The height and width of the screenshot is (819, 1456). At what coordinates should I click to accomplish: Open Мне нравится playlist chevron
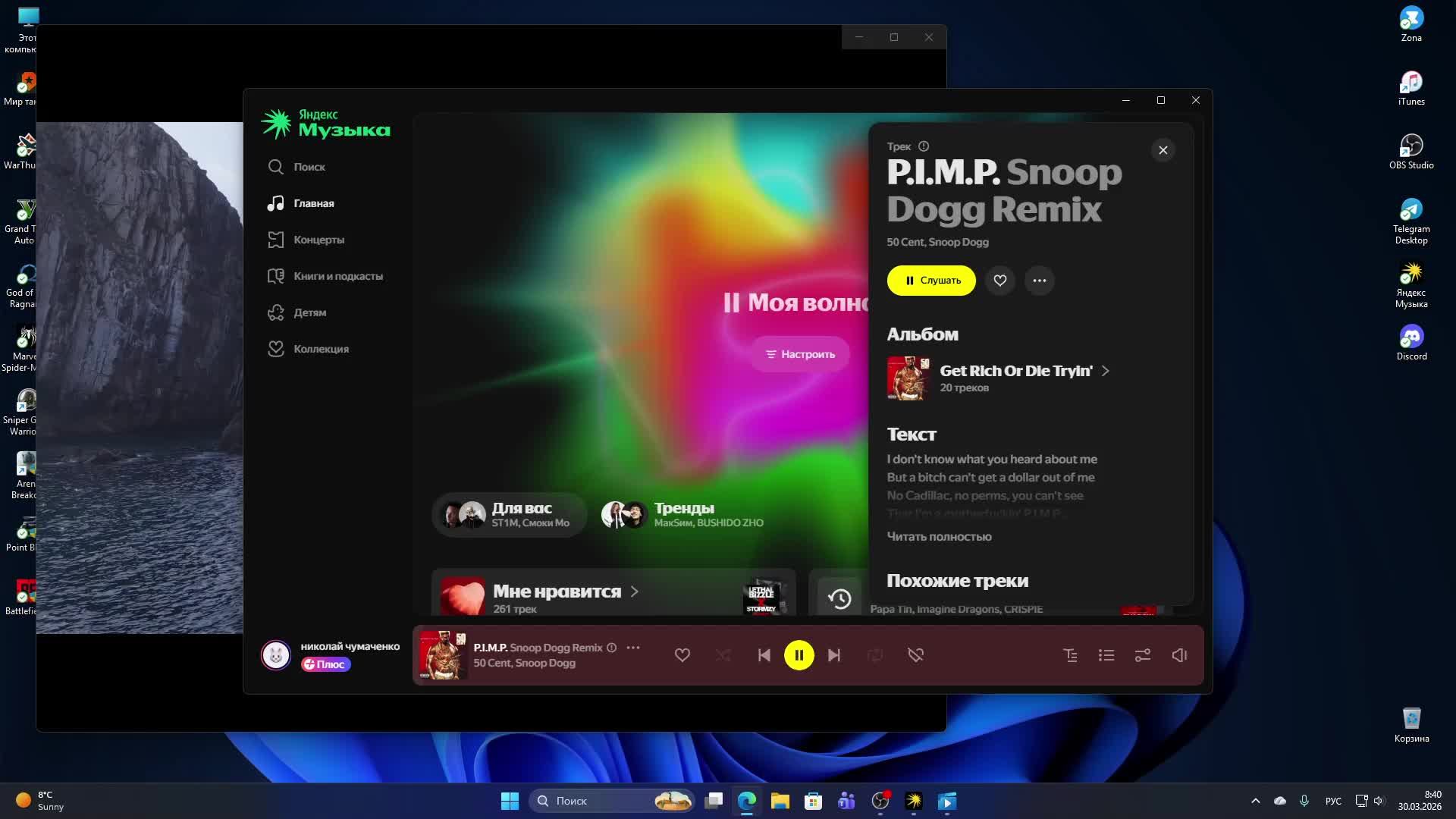pos(635,591)
